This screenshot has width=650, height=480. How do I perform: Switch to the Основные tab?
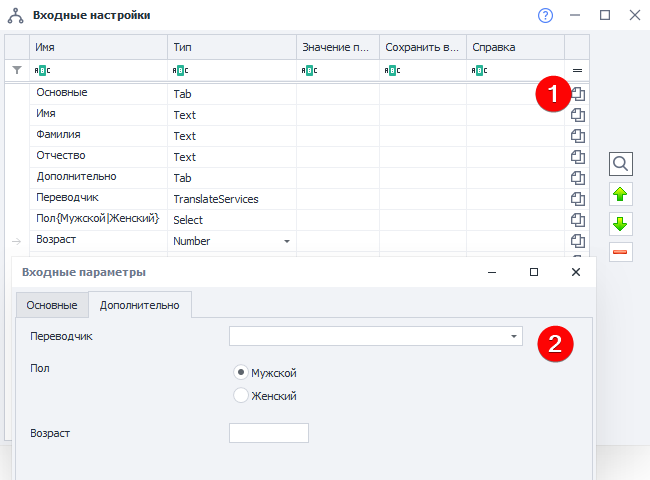(x=52, y=304)
